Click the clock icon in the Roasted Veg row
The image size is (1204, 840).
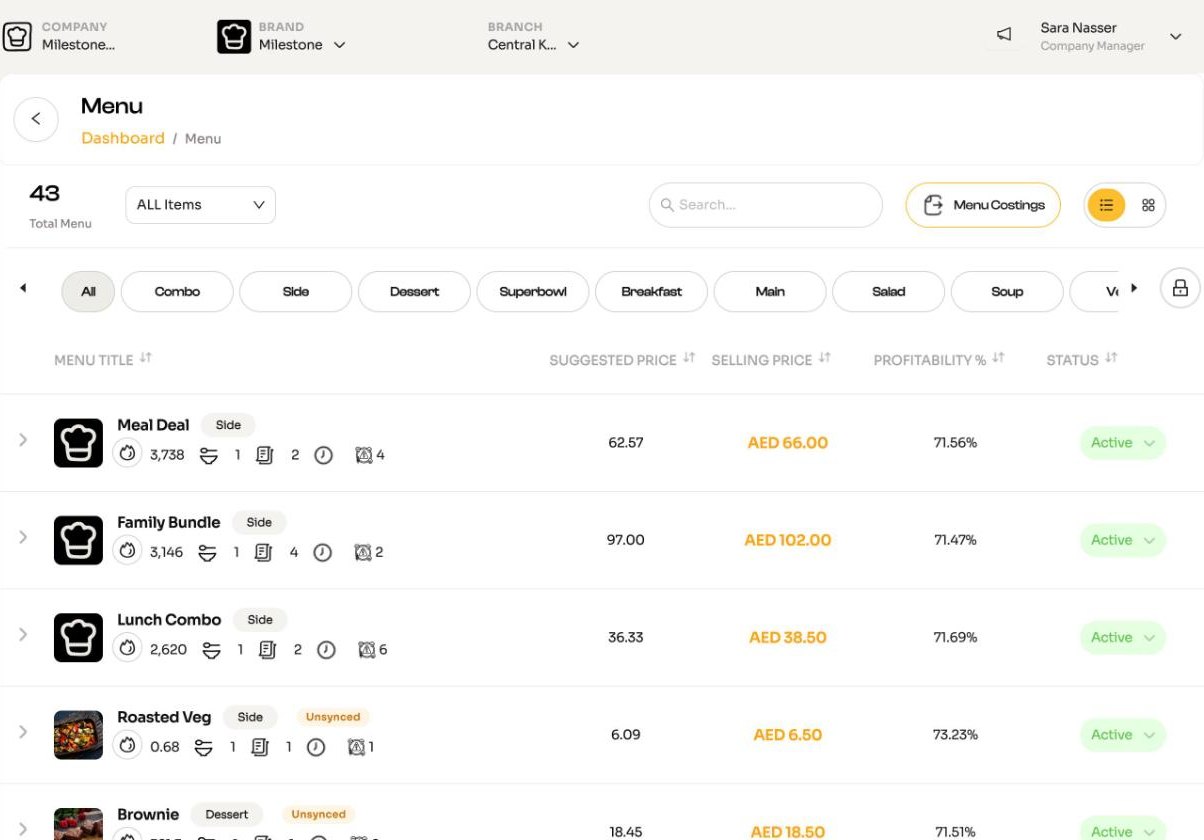tap(316, 747)
